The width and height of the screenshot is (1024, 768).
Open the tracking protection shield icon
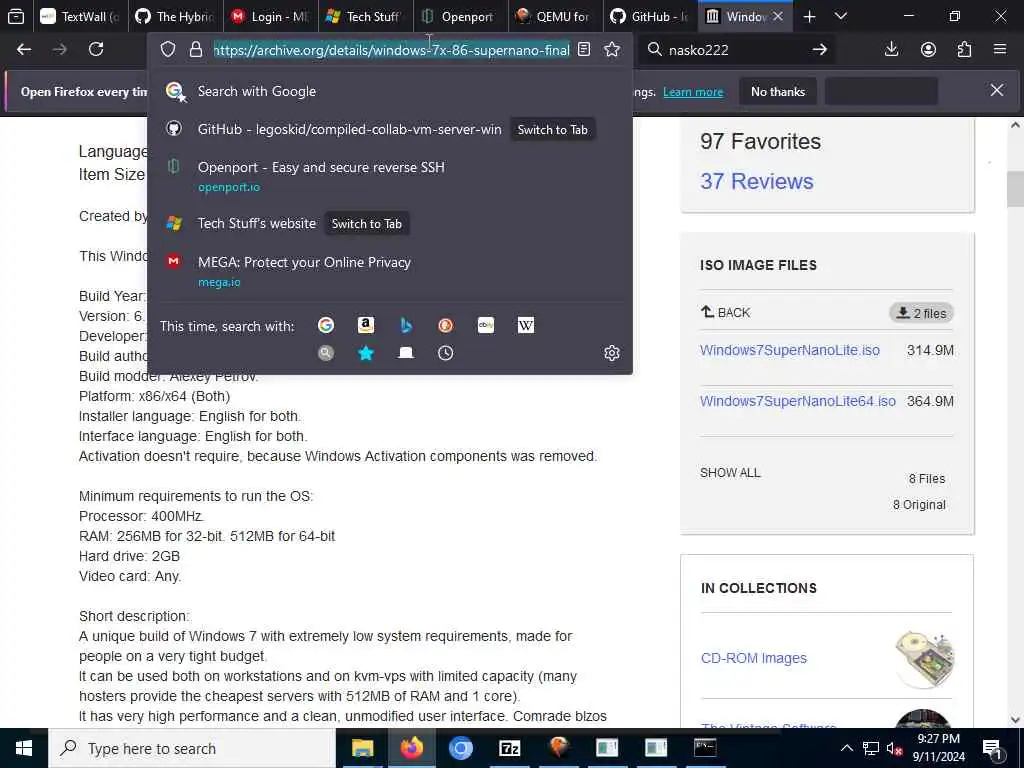tap(168, 50)
